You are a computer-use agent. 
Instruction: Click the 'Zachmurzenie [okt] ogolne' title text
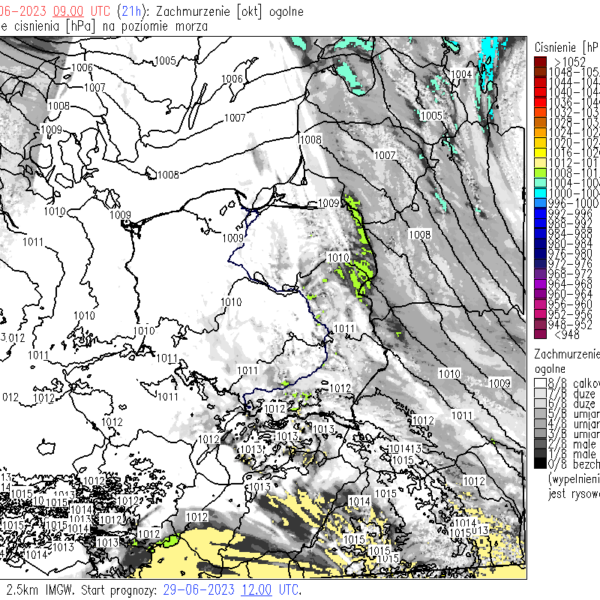230,11
